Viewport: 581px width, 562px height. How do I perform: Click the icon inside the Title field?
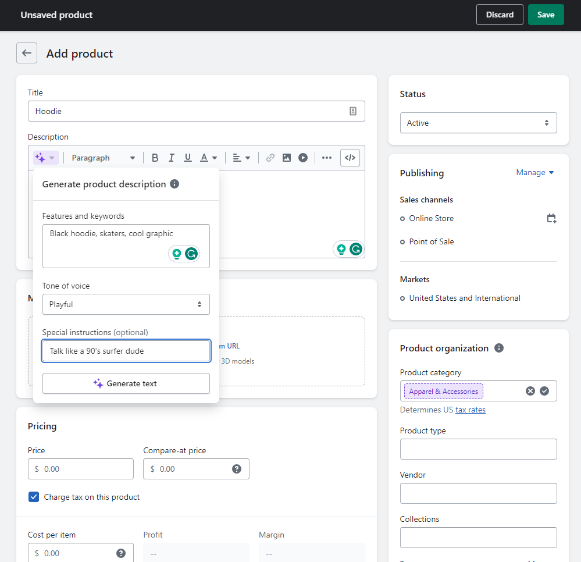point(353,111)
